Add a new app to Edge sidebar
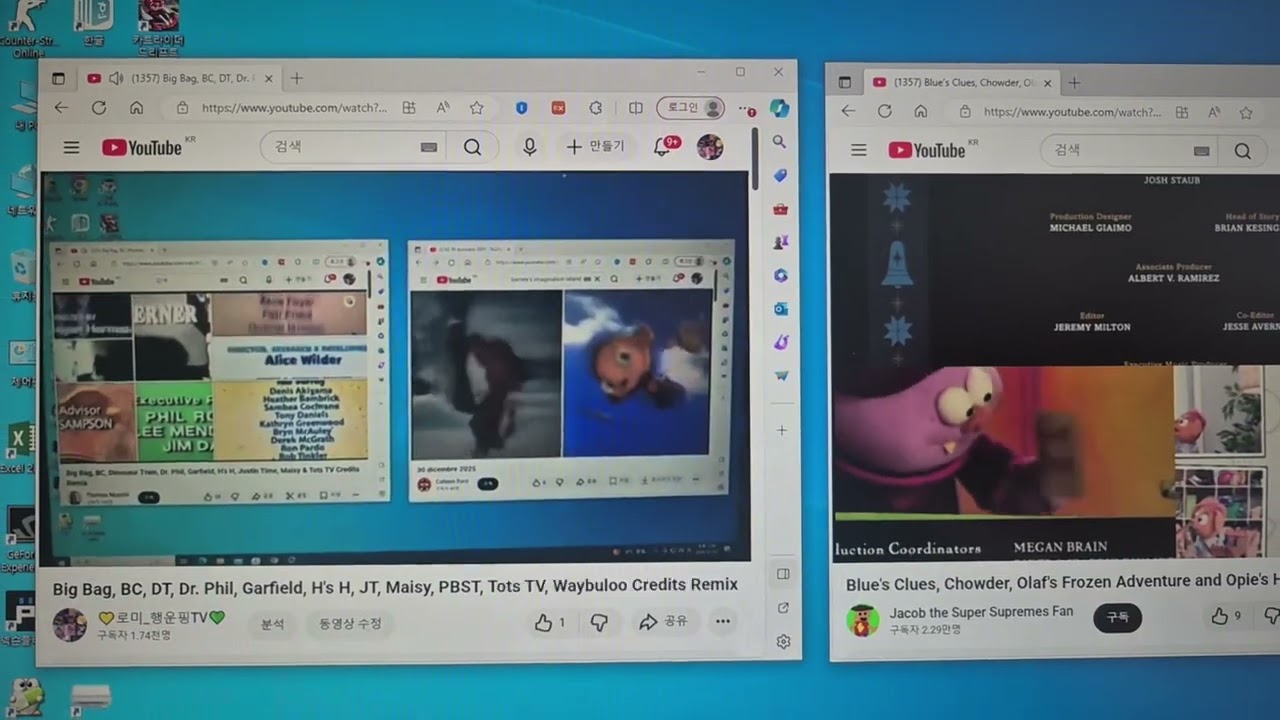This screenshot has height=720, width=1280. pyautogui.click(x=782, y=430)
